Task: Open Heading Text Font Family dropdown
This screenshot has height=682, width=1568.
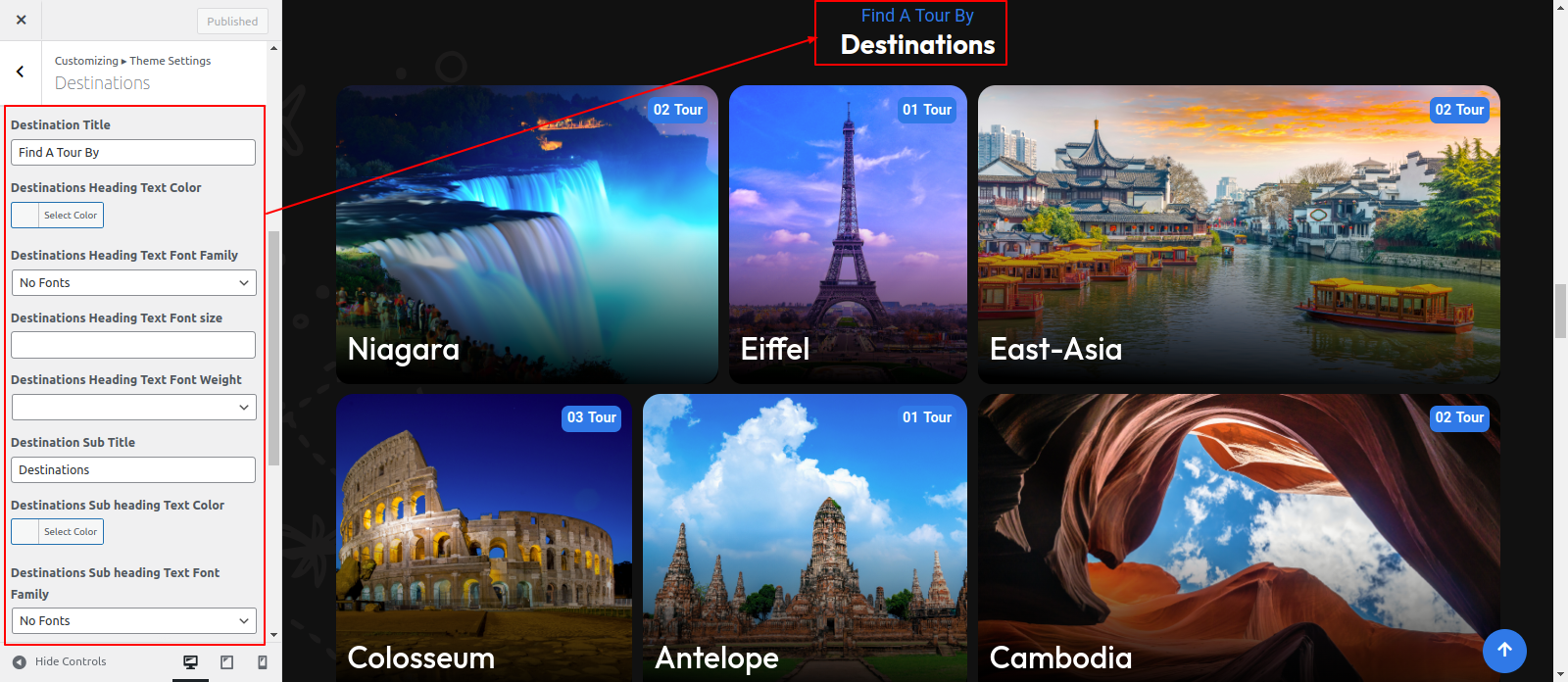Action: tap(134, 283)
